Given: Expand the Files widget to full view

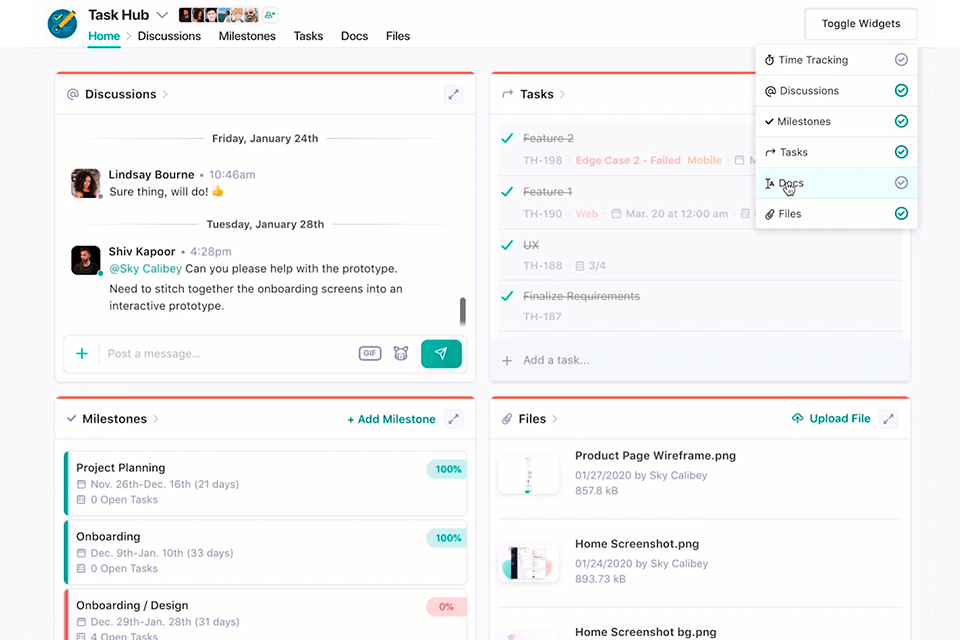Looking at the screenshot, I should pyautogui.click(x=889, y=419).
